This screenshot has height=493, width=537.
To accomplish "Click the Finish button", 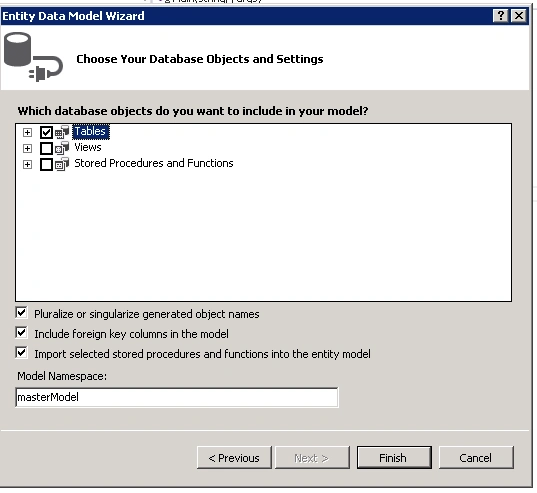I will pyautogui.click(x=394, y=458).
